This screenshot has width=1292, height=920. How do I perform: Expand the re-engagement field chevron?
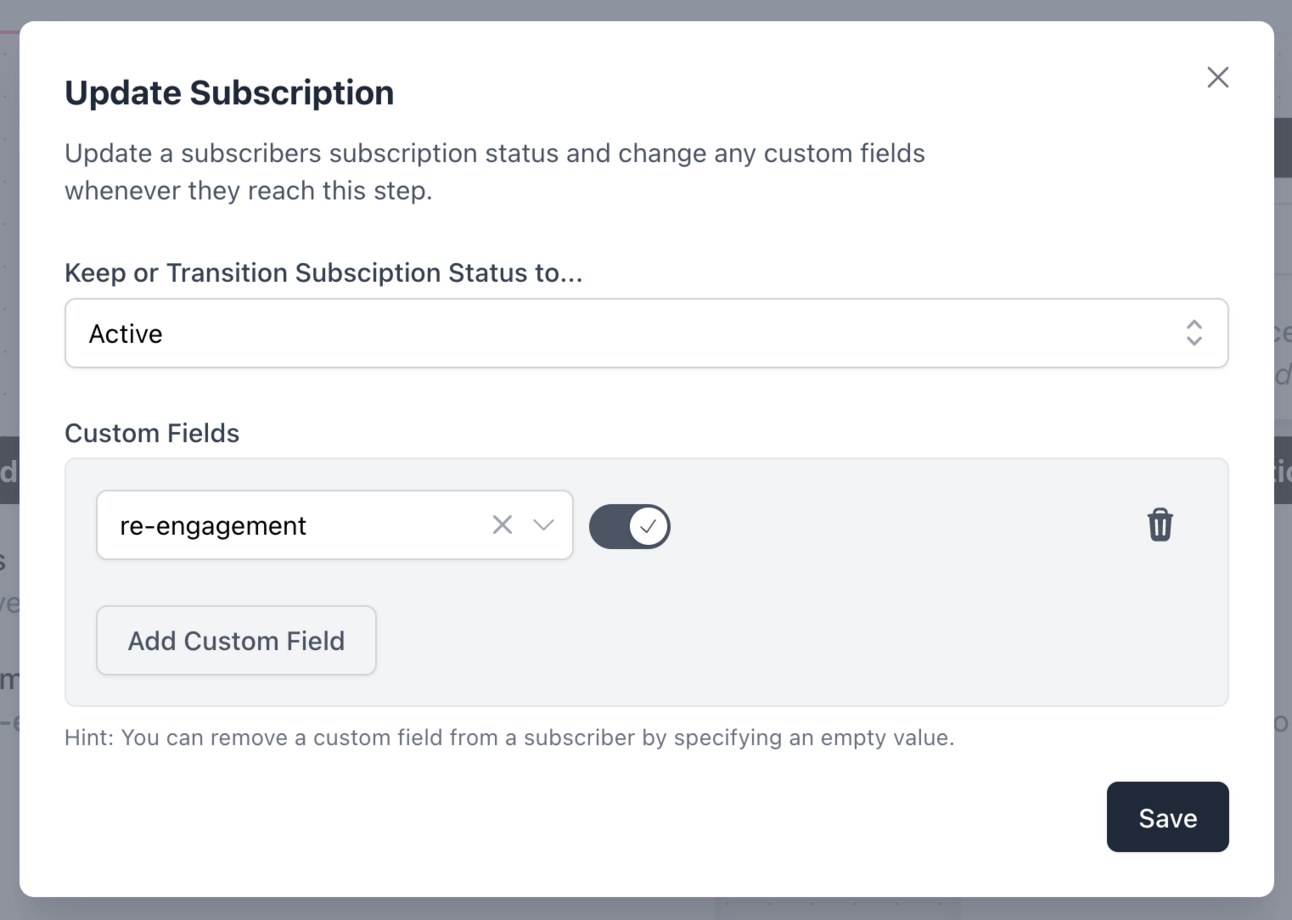(x=543, y=524)
